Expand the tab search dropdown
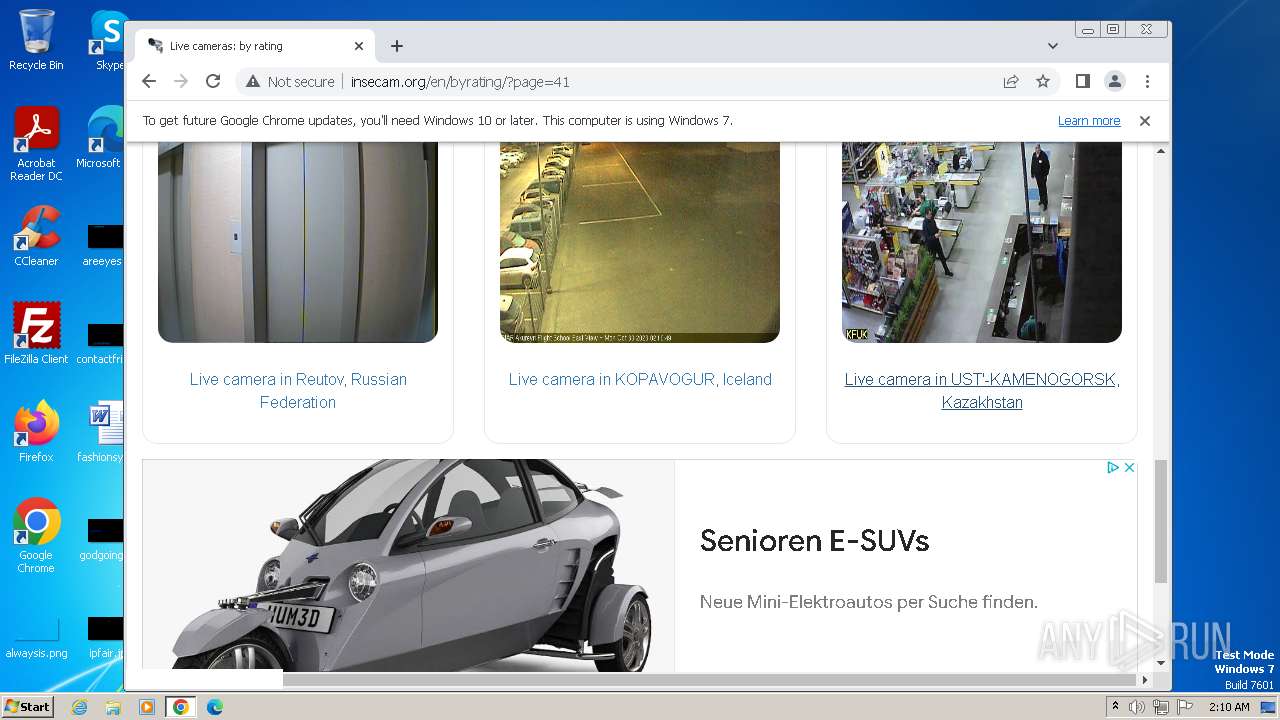Viewport: 1280px width, 720px height. click(1052, 46)
